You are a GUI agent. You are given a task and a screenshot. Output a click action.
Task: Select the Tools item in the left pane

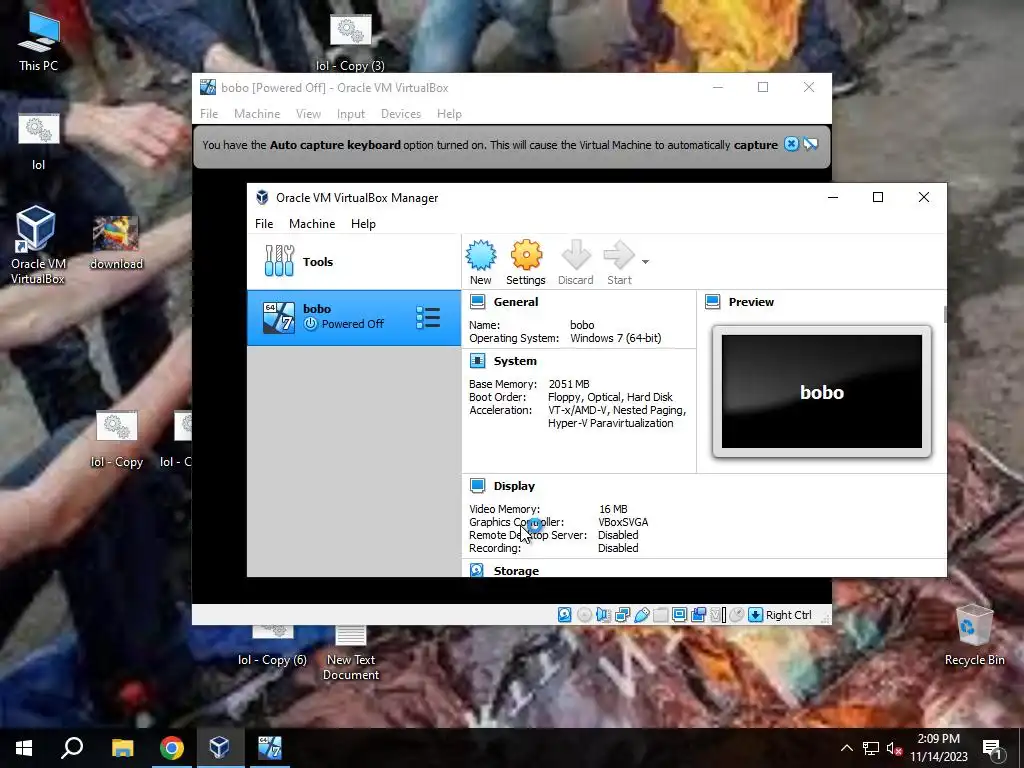pyautogui.click(x=353, y=261)
